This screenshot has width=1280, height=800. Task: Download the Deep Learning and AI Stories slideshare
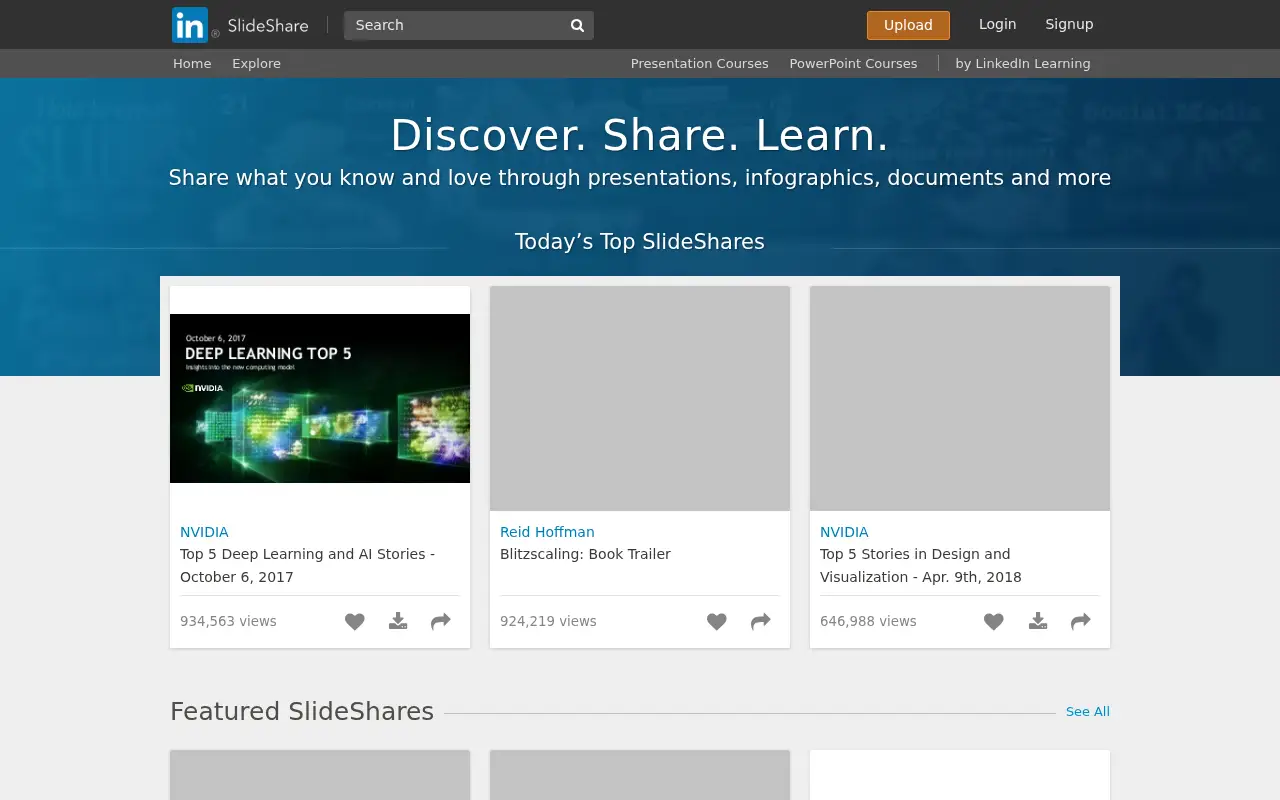(398, 621)
